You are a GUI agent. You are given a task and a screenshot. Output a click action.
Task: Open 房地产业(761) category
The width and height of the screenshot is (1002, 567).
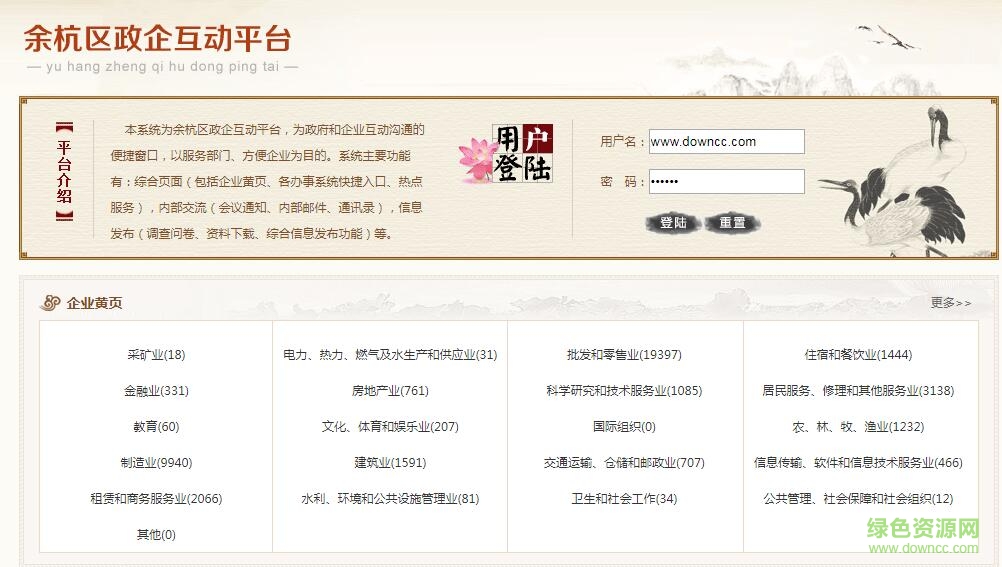coord(390,391)
